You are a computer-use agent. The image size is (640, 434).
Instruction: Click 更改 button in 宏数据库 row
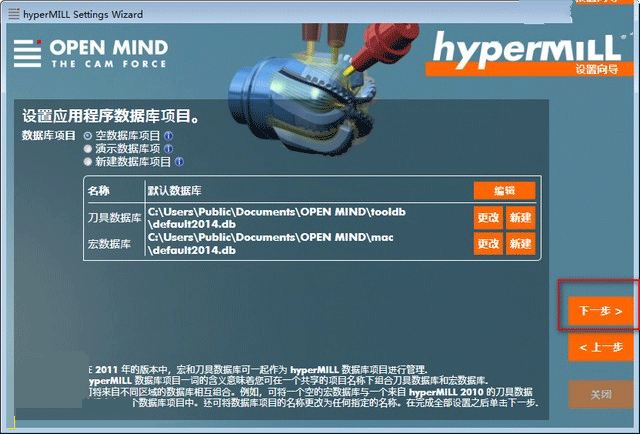[488, 244]
